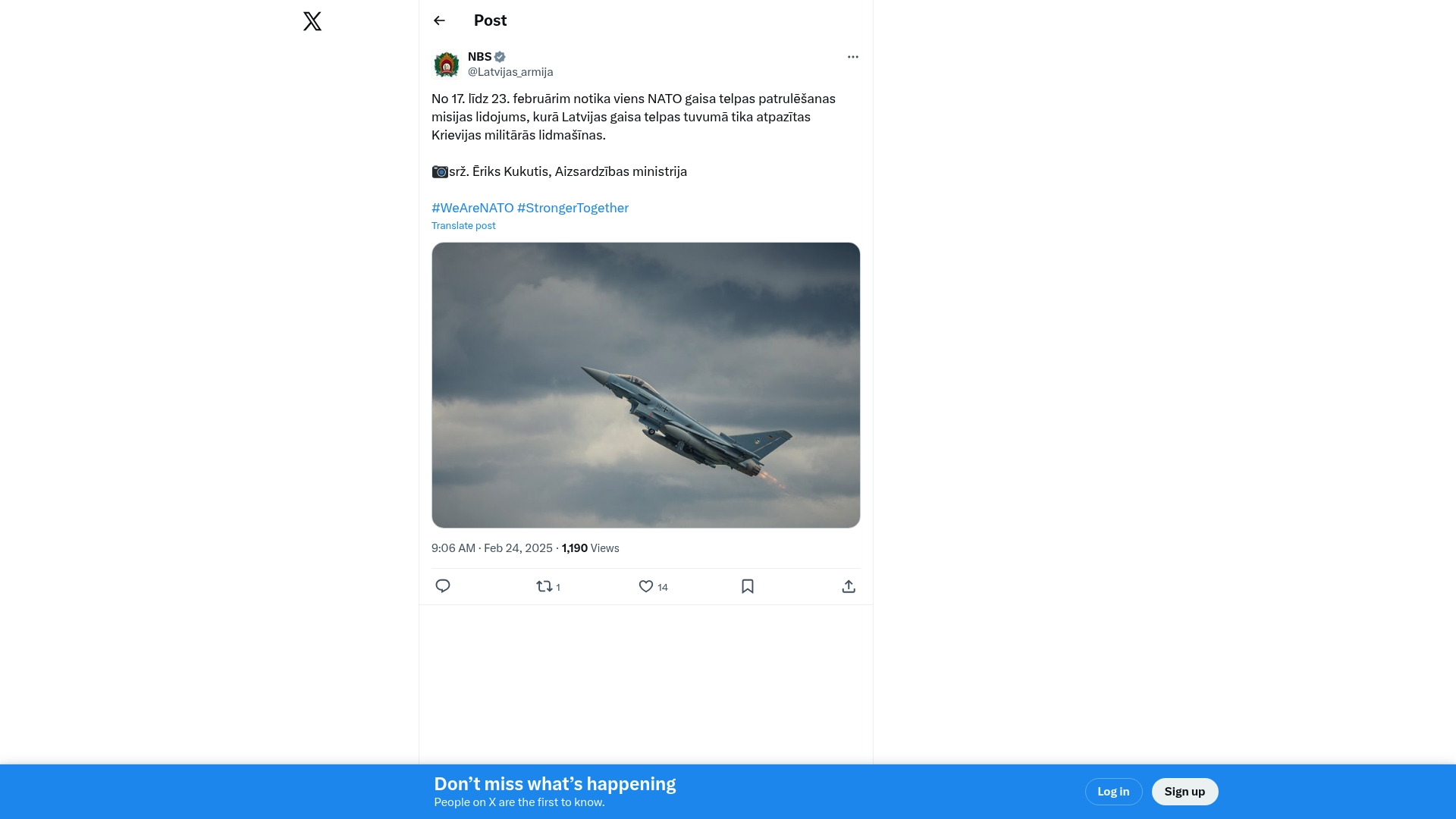Click the Sign up button
1456x819 pixels.
click(x=1185, y=792)
